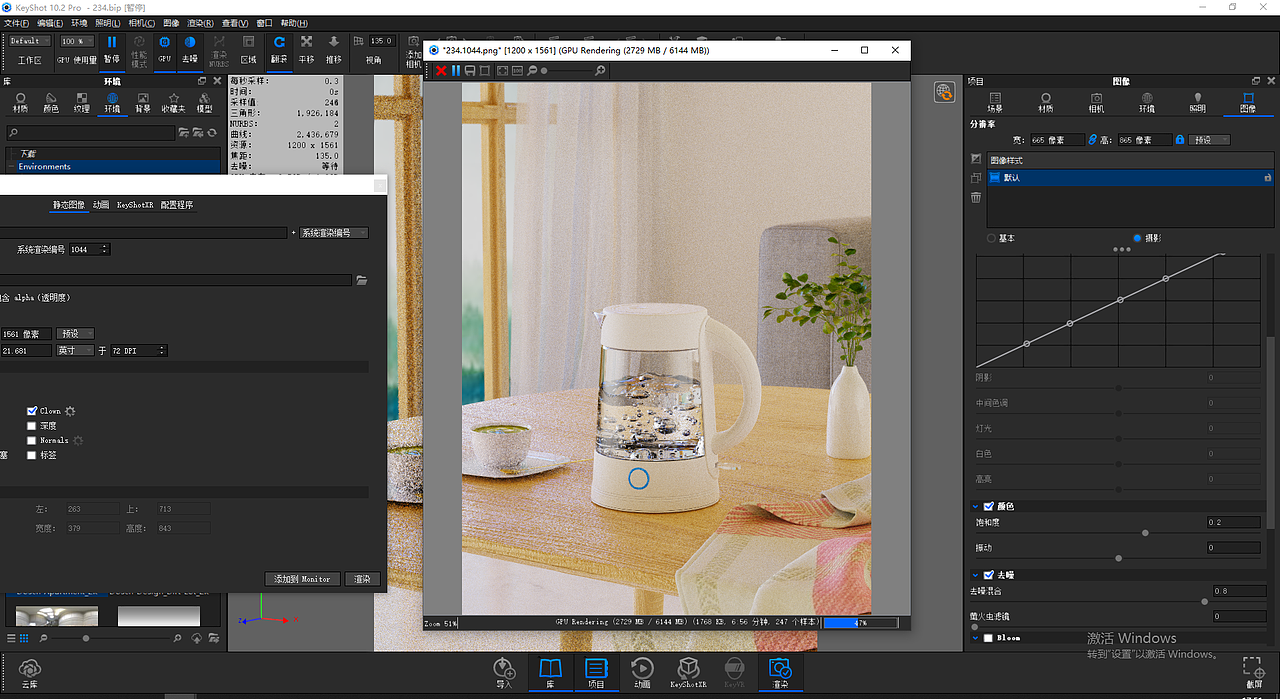Image resolution: width=1280 pixels, height=699 pixels.
Task: Toggle the 去噪 denoise section checkbox
Action: tap(989, 575)
